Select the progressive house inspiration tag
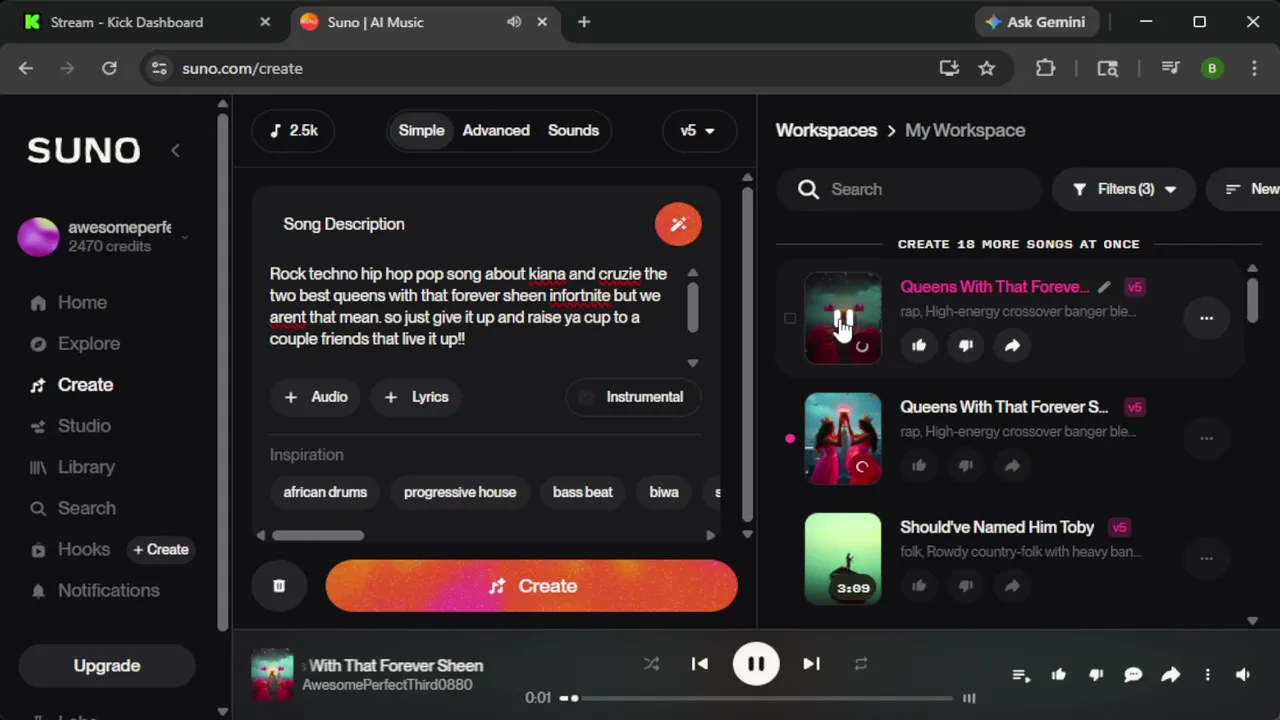 (x=460, y=492)
